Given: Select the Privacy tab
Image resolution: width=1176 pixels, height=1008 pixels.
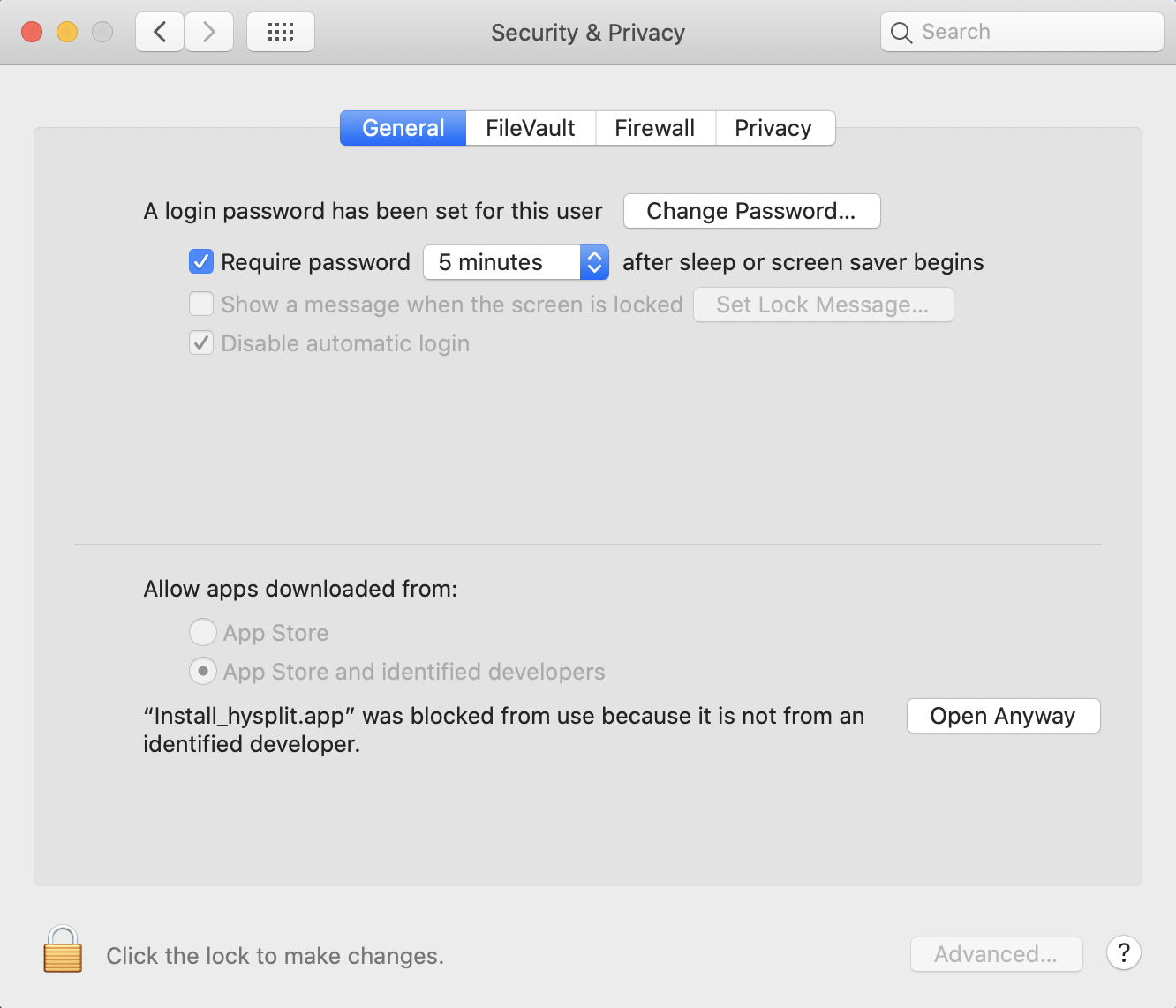Looking at the screenshot, I should click(773, 128).
